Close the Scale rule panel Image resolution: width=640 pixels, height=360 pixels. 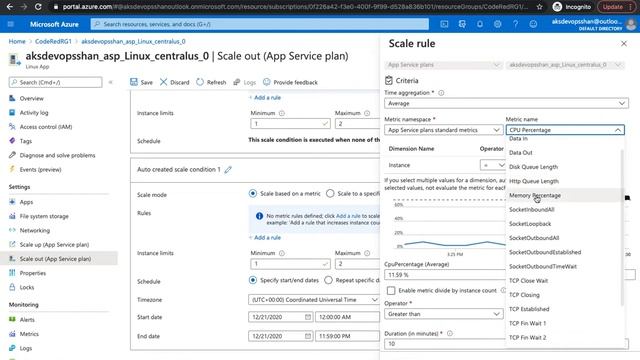624,43
